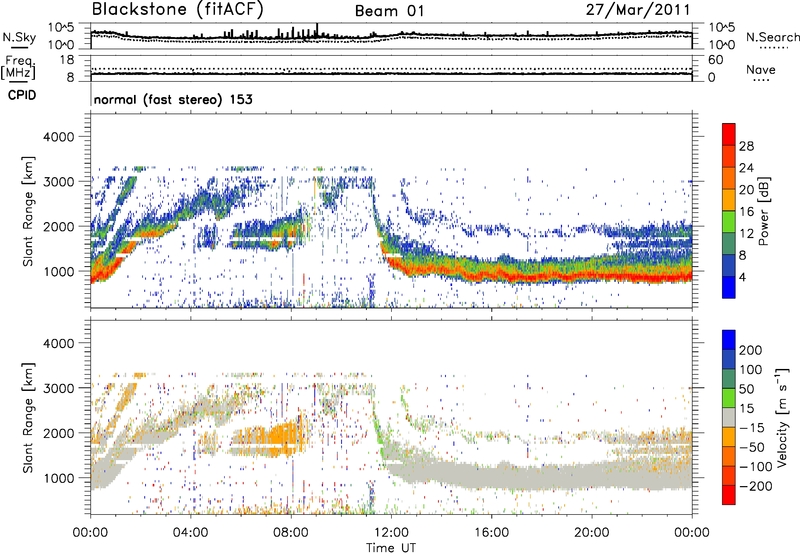This screenshot has width=800, height=554.
Task: Click the red bottom segment of Velocity colorbar
Action: pyautogui.click(x=729, y=495)
